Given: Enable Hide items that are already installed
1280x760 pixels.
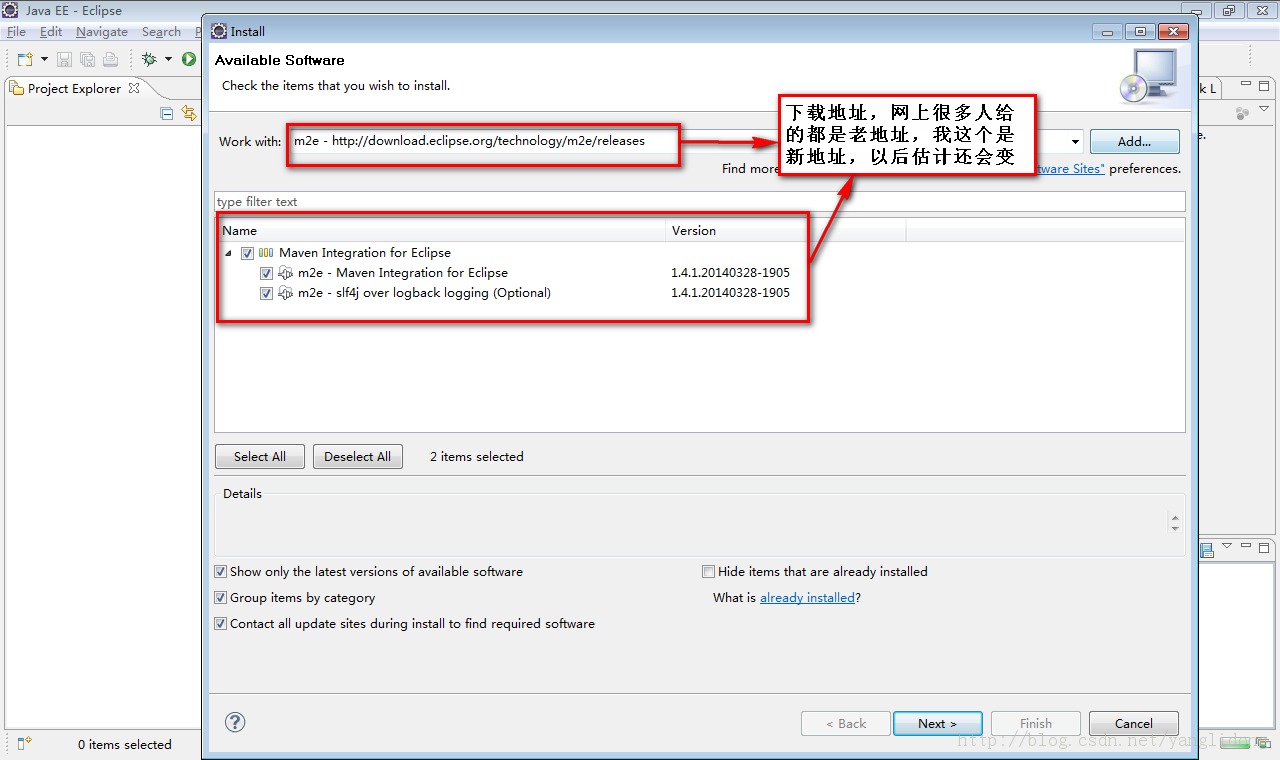Looking at the screenshot, I should click(x=709, y=572).
